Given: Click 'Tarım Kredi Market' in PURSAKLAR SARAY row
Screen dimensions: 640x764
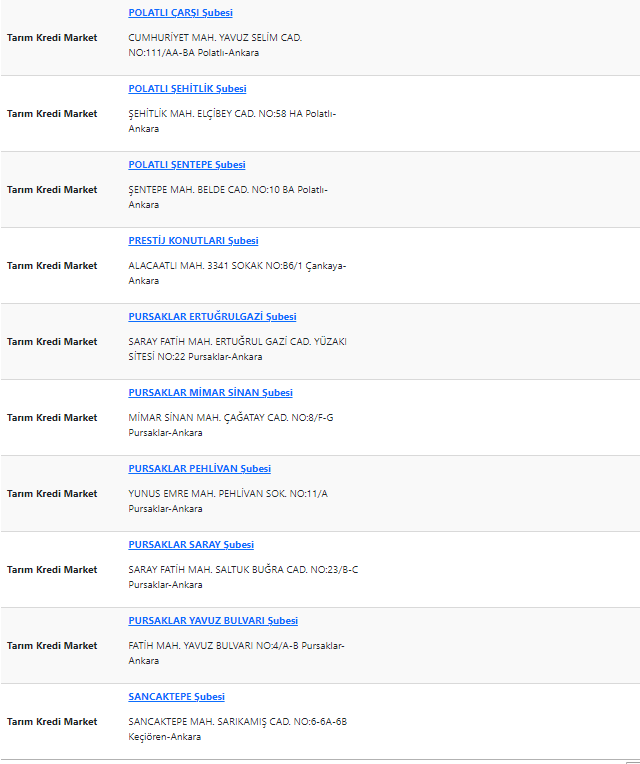Looking at the screenshot, I should (x=52, y=570).
